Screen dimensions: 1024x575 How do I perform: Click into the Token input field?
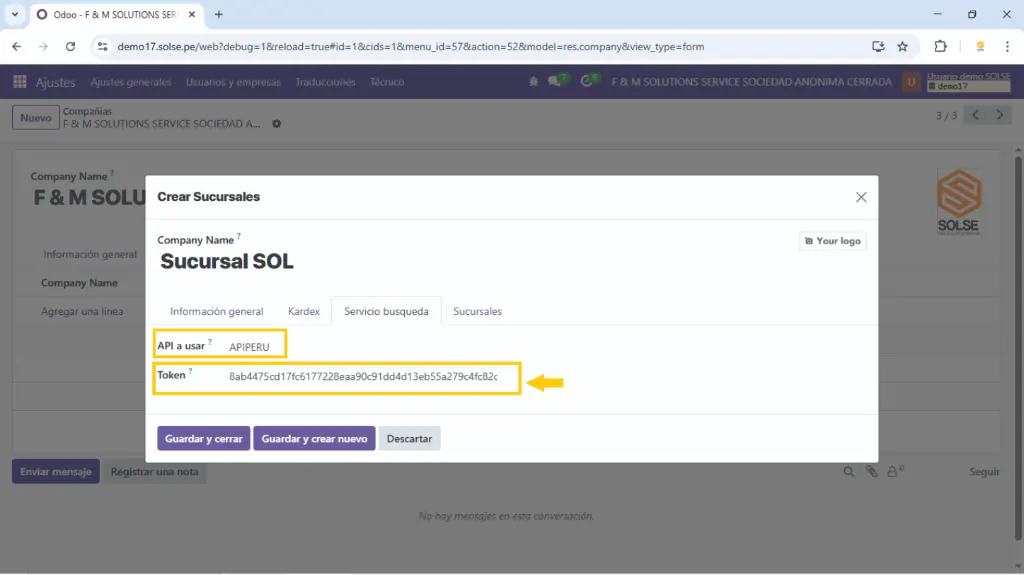(x=363, y=377)
